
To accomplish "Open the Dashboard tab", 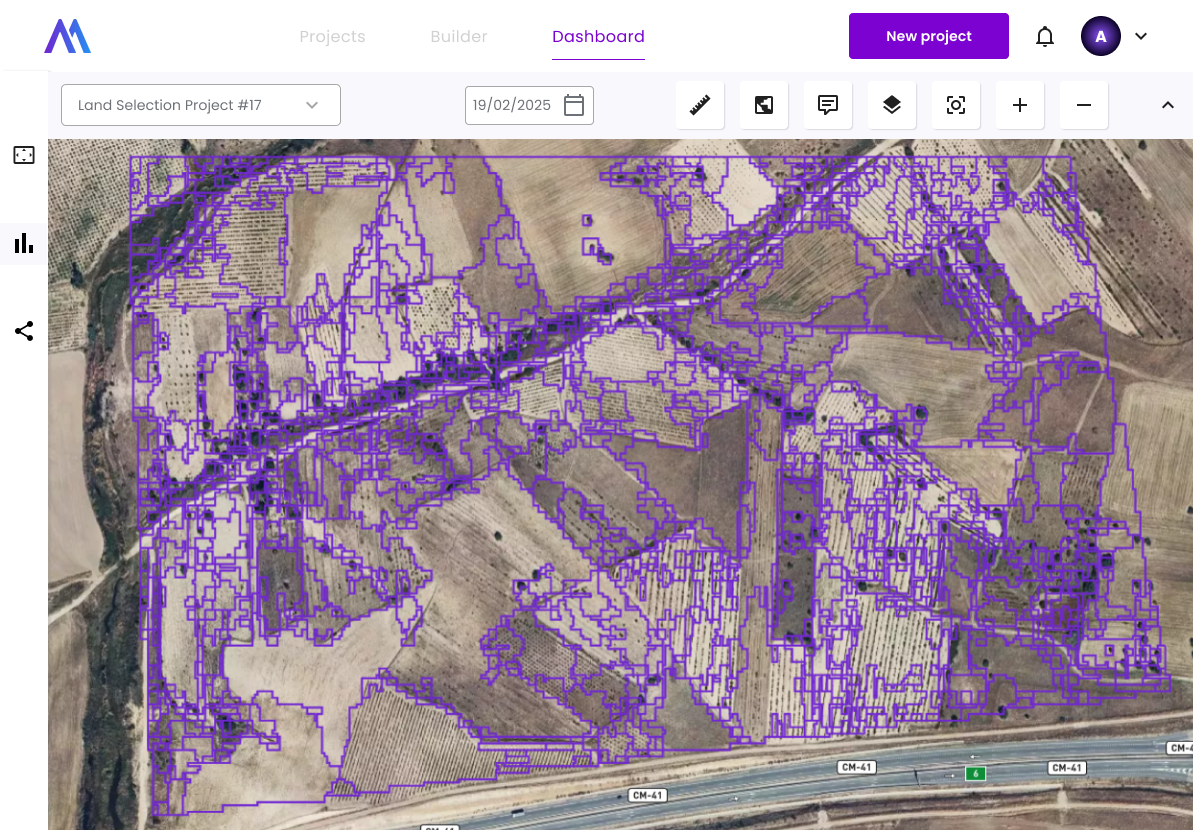I will [598, 37].
